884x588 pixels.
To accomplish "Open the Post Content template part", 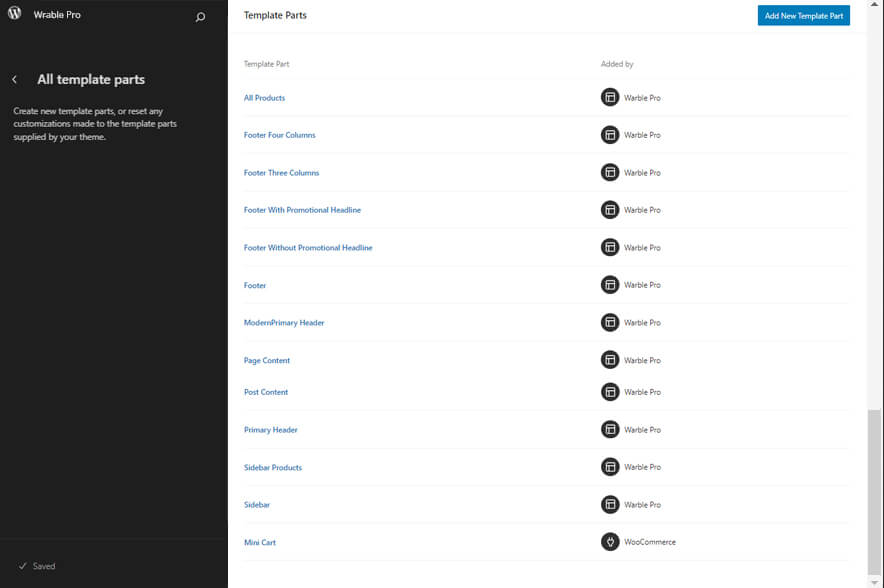I will [266, 391].
